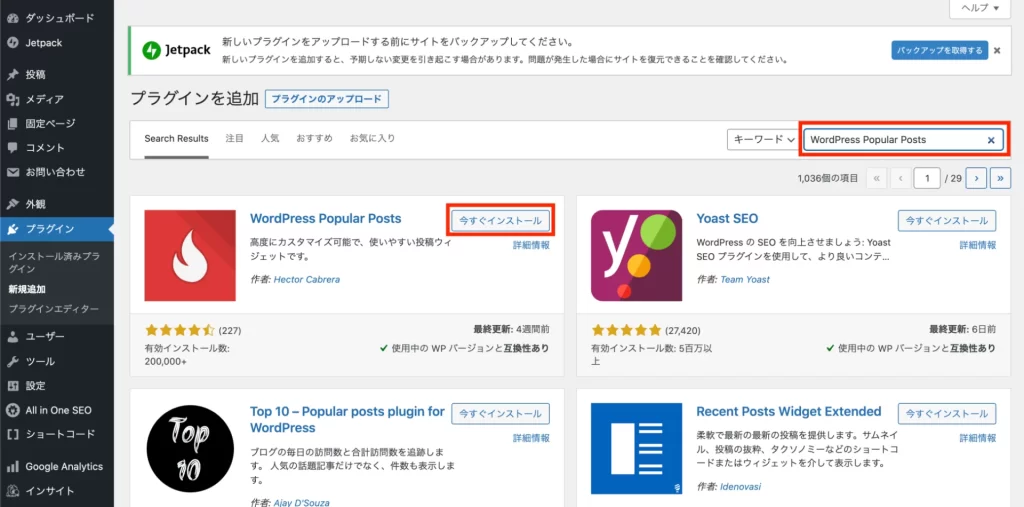Click the Top 10 plugin icon
This screenshot has width=1024, height=507.
point(190,449)
